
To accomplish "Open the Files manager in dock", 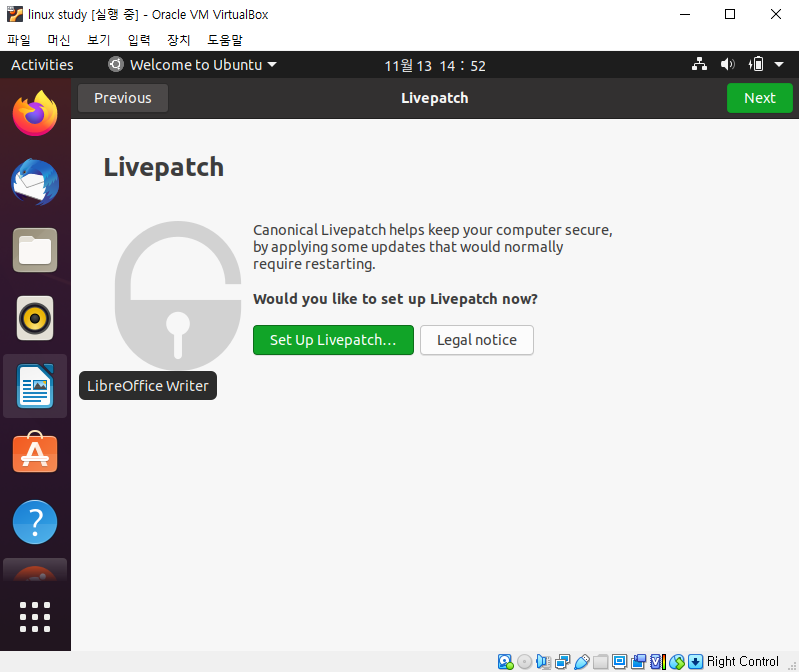I will (35, 250).
